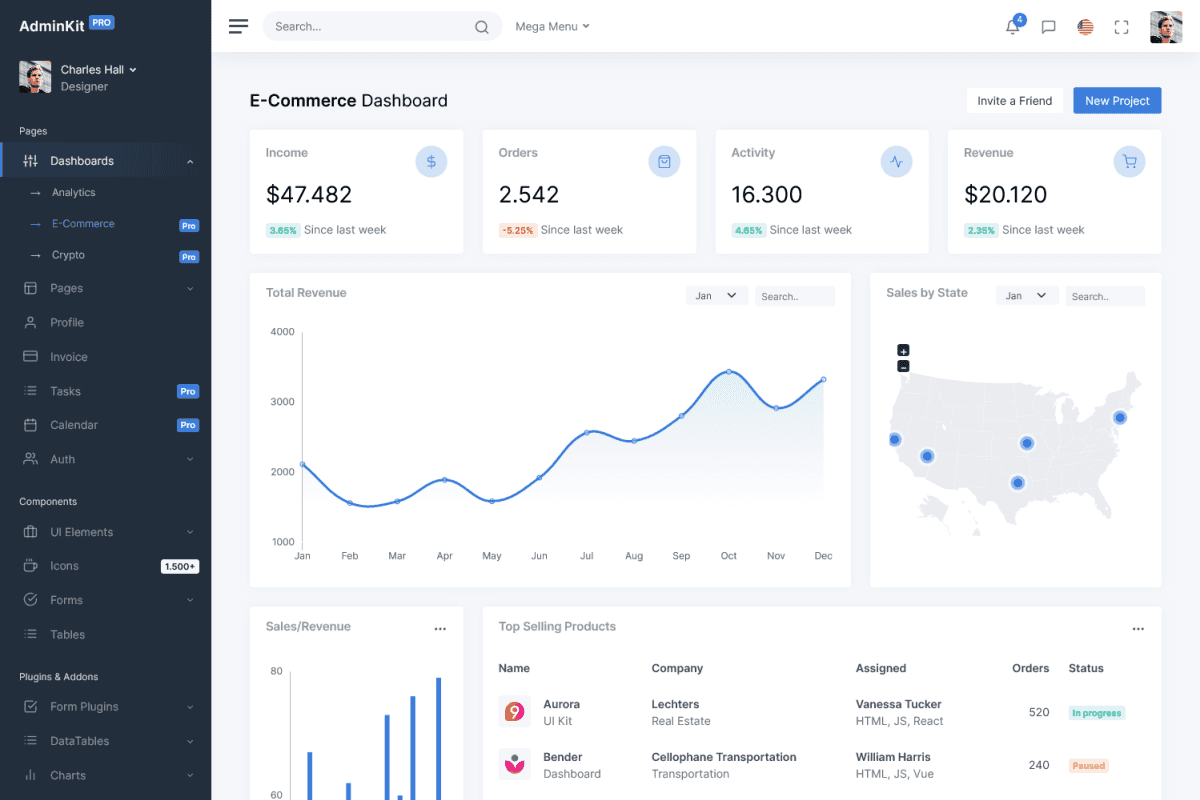The image size is (1200, 800).
Task: Click Invite a Friend
Action: 1014,100
